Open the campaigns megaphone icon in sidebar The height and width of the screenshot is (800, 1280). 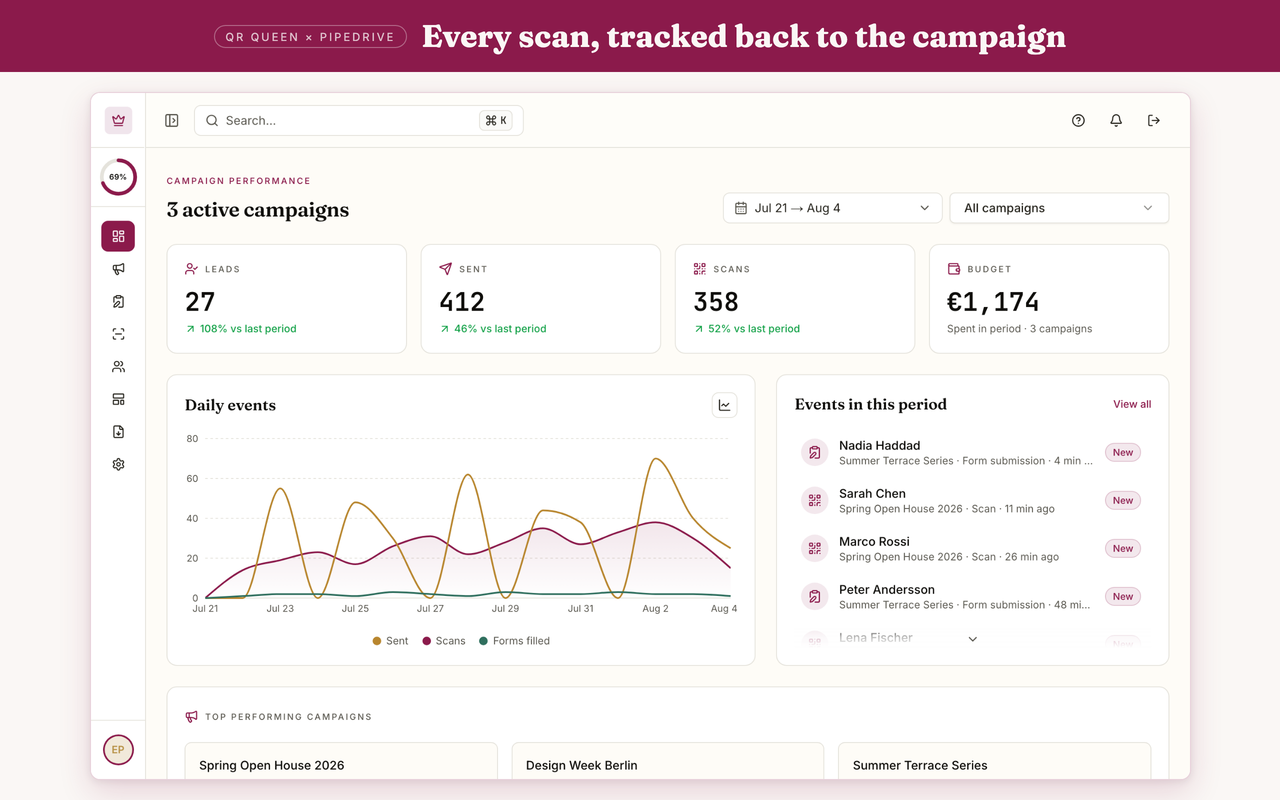click(x=118, y=269)
